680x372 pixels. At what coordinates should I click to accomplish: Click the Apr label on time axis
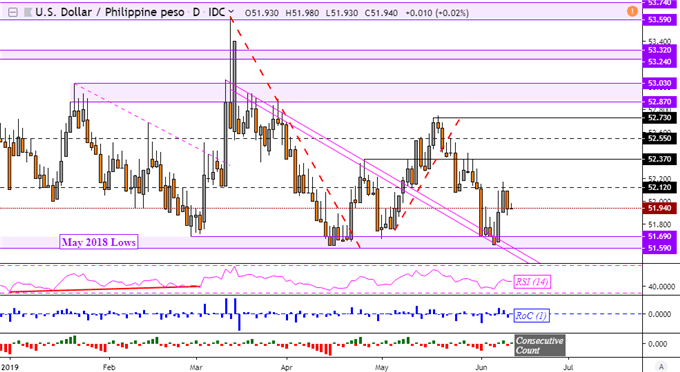[287, 367]
